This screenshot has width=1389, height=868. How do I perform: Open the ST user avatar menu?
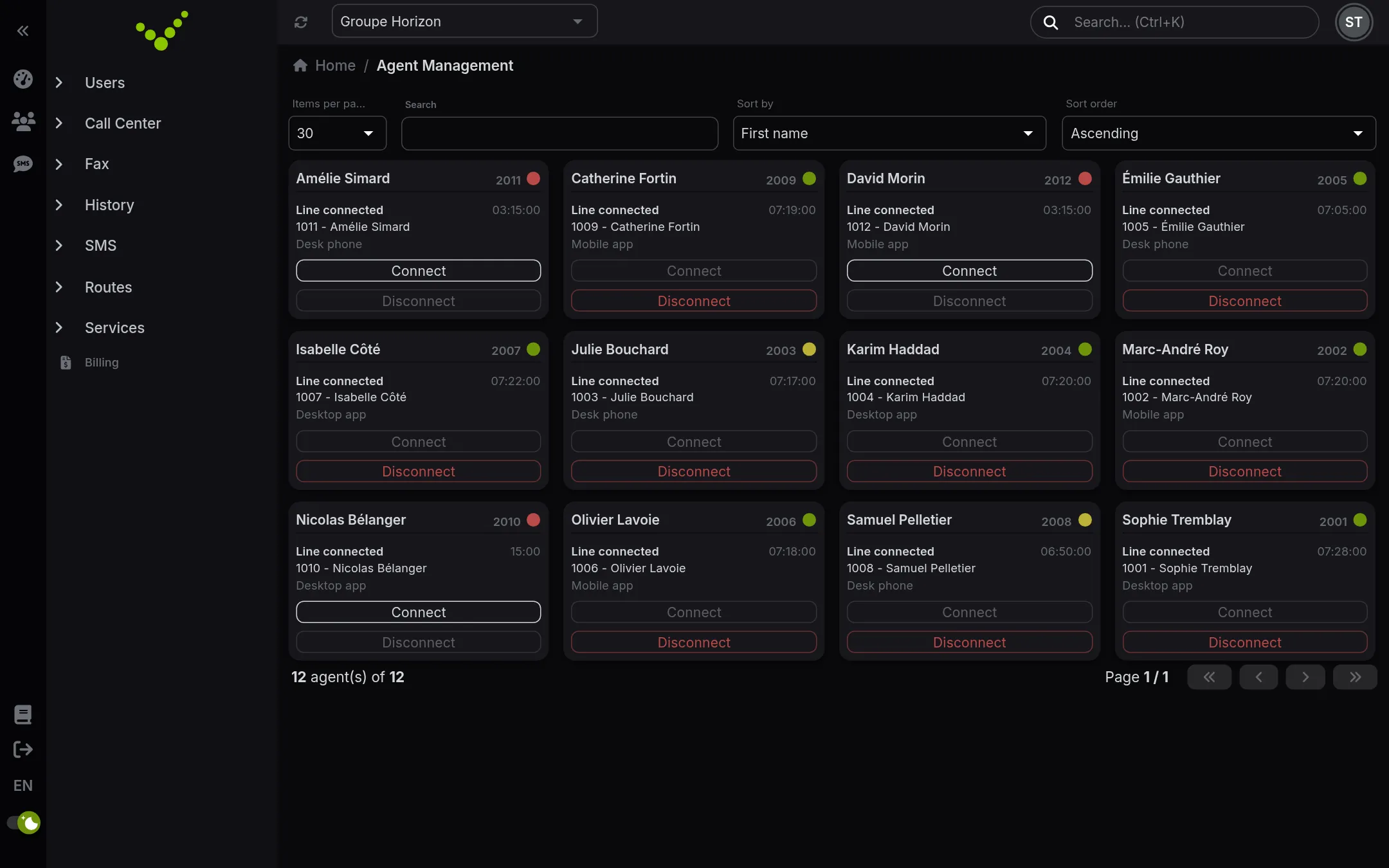point(1354,22)
